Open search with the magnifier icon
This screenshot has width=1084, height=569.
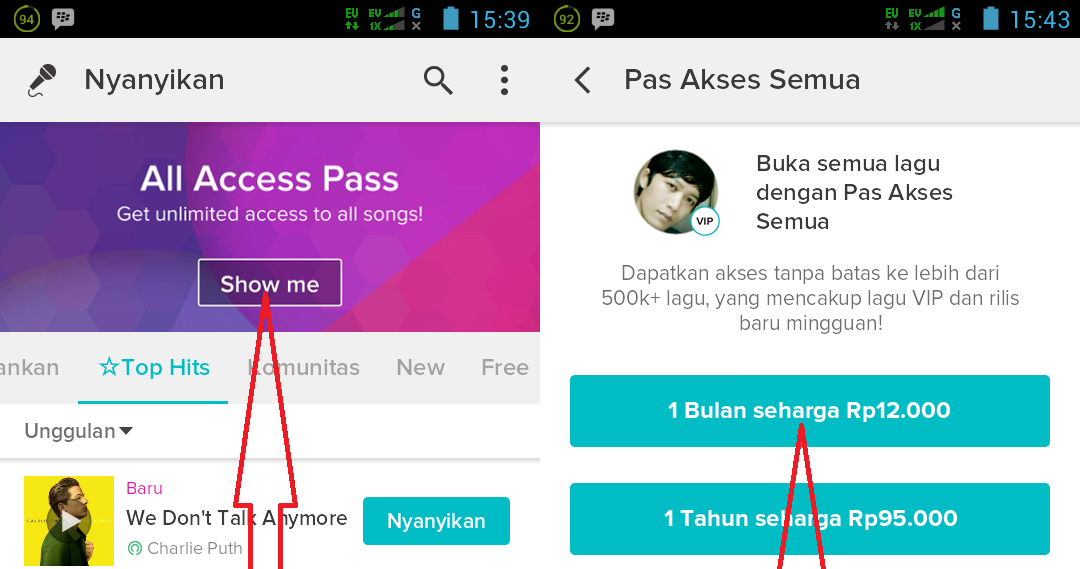coord(438,80)
